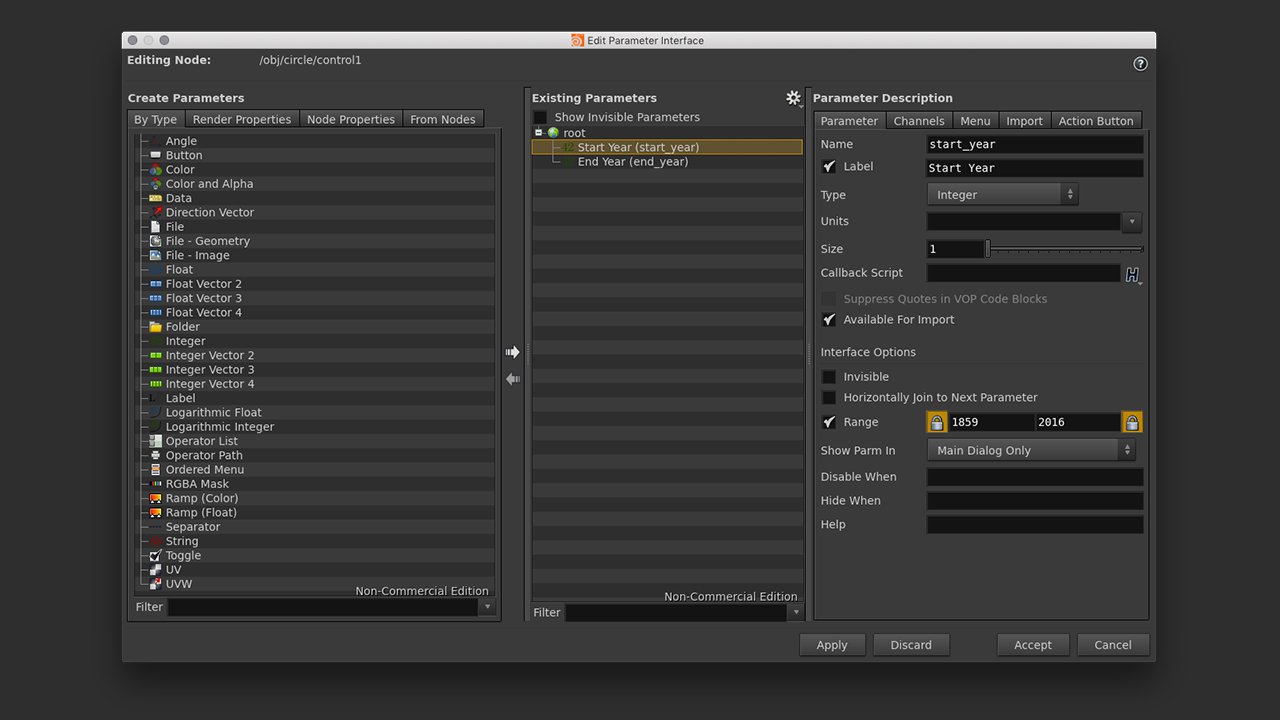Switch to the From Nodes tab
The image size is (1280, 720).
click(x=443, y=119)
